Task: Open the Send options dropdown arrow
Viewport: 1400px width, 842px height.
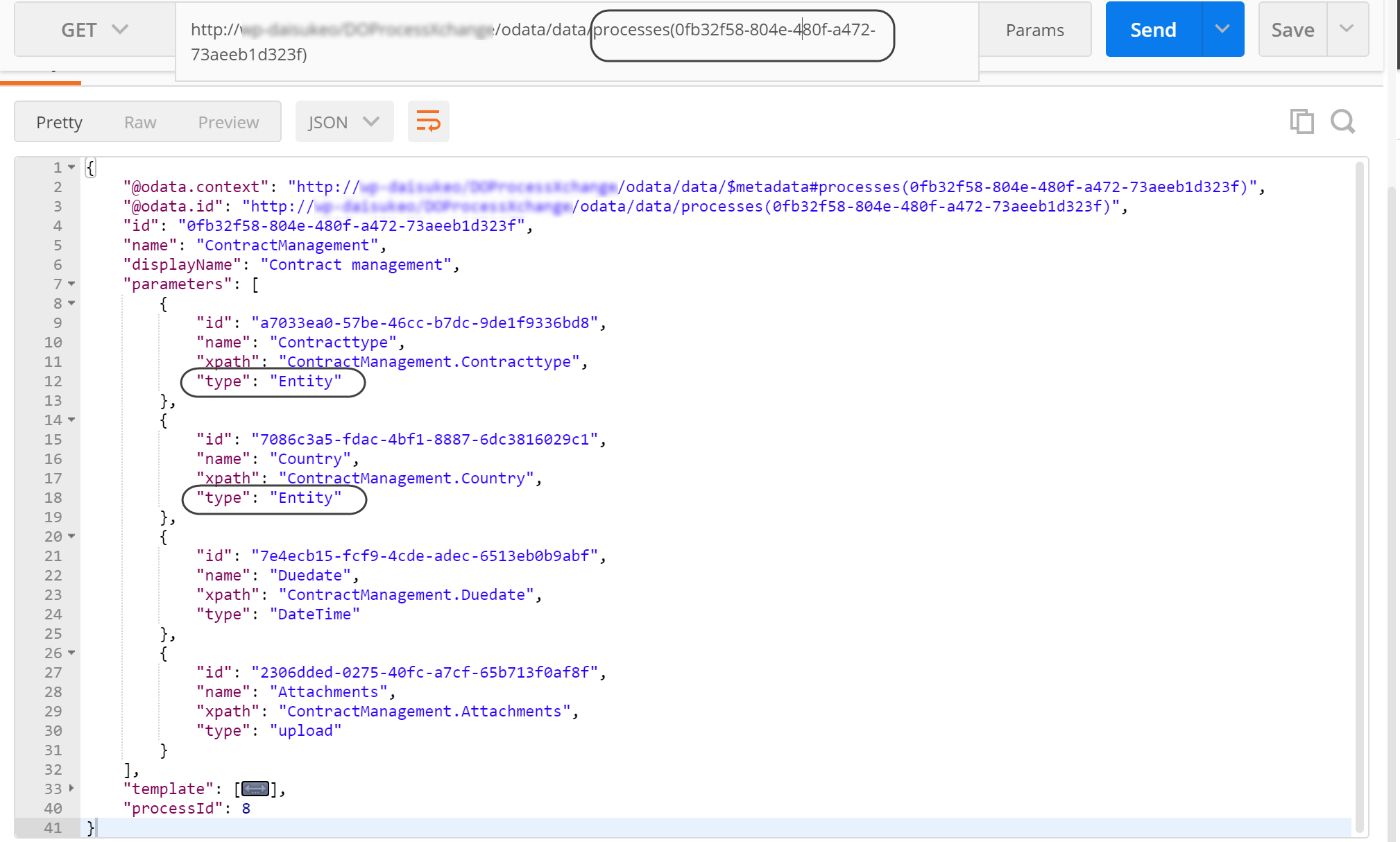Action: click(1222, 29)
